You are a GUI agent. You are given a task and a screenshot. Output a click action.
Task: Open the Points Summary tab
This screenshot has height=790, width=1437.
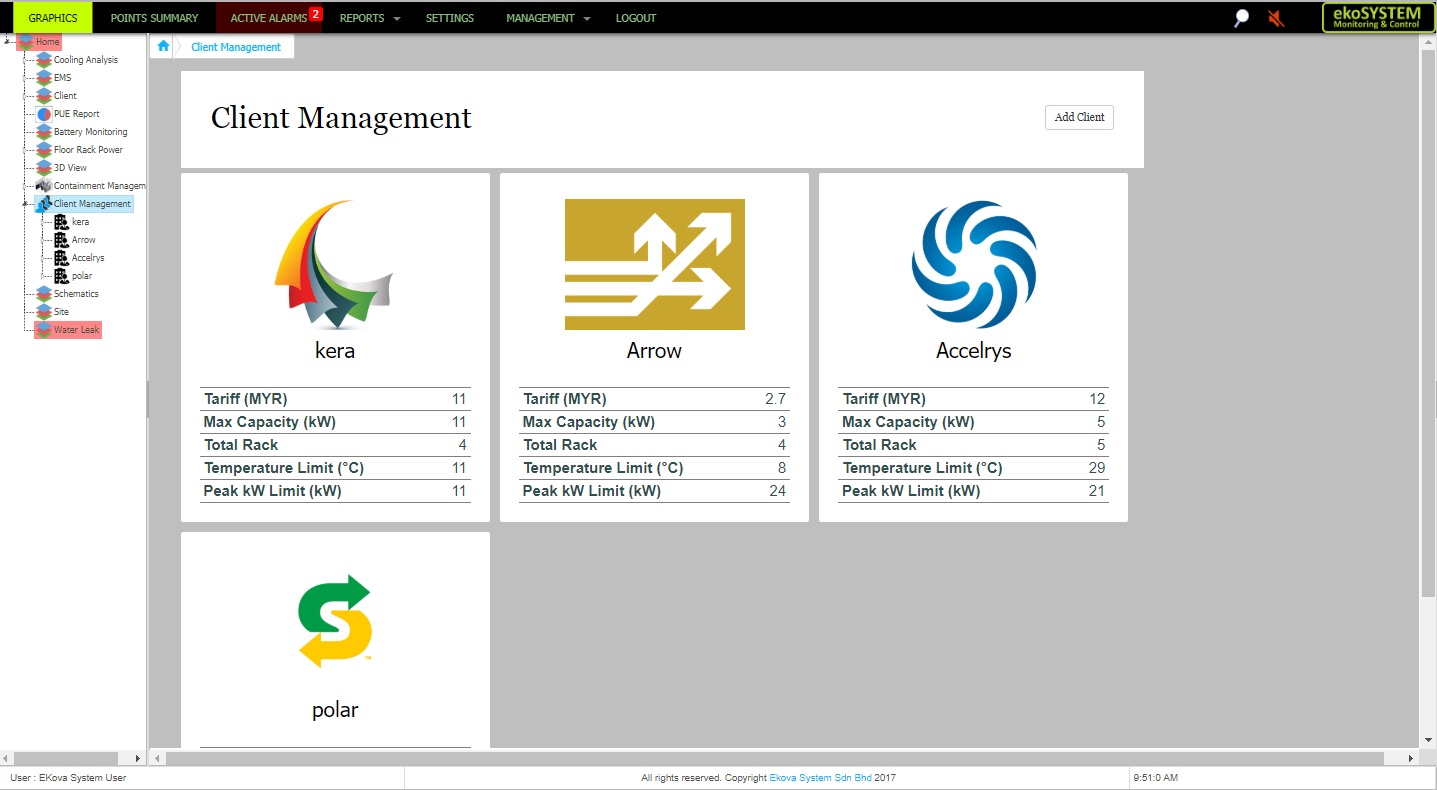click(x=154, y=18)
